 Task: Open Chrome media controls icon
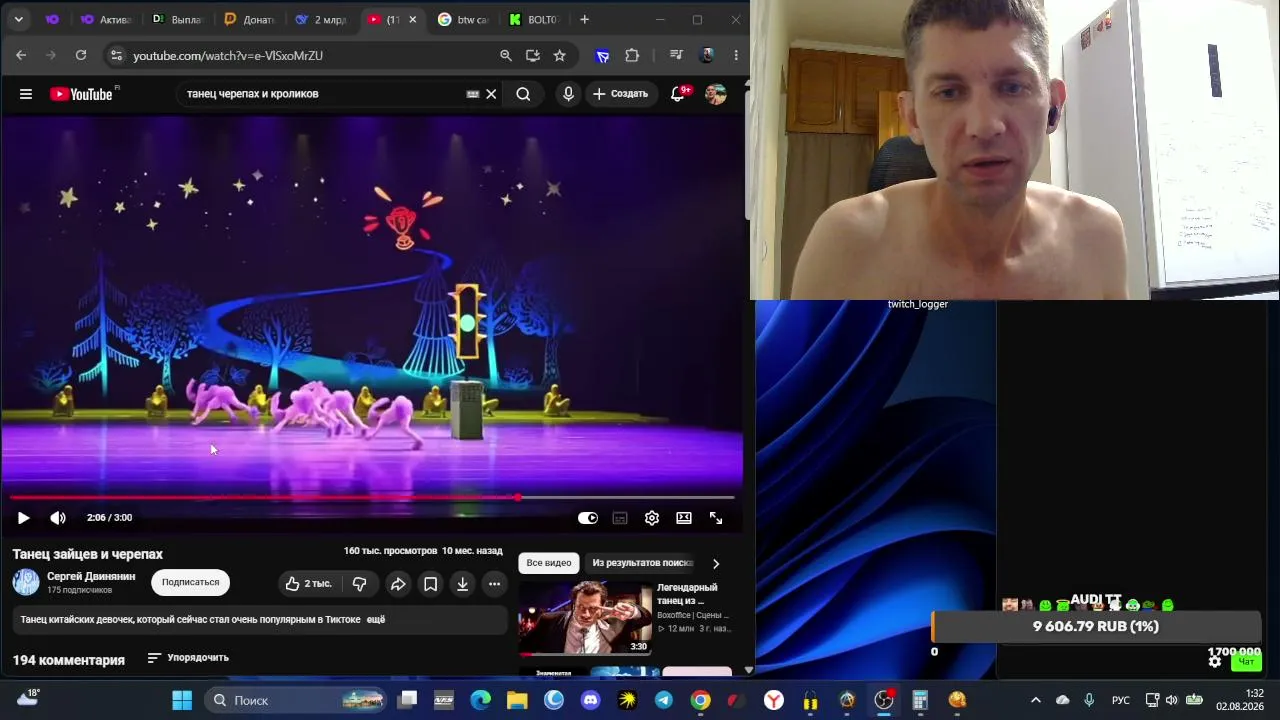click(677, 56)
